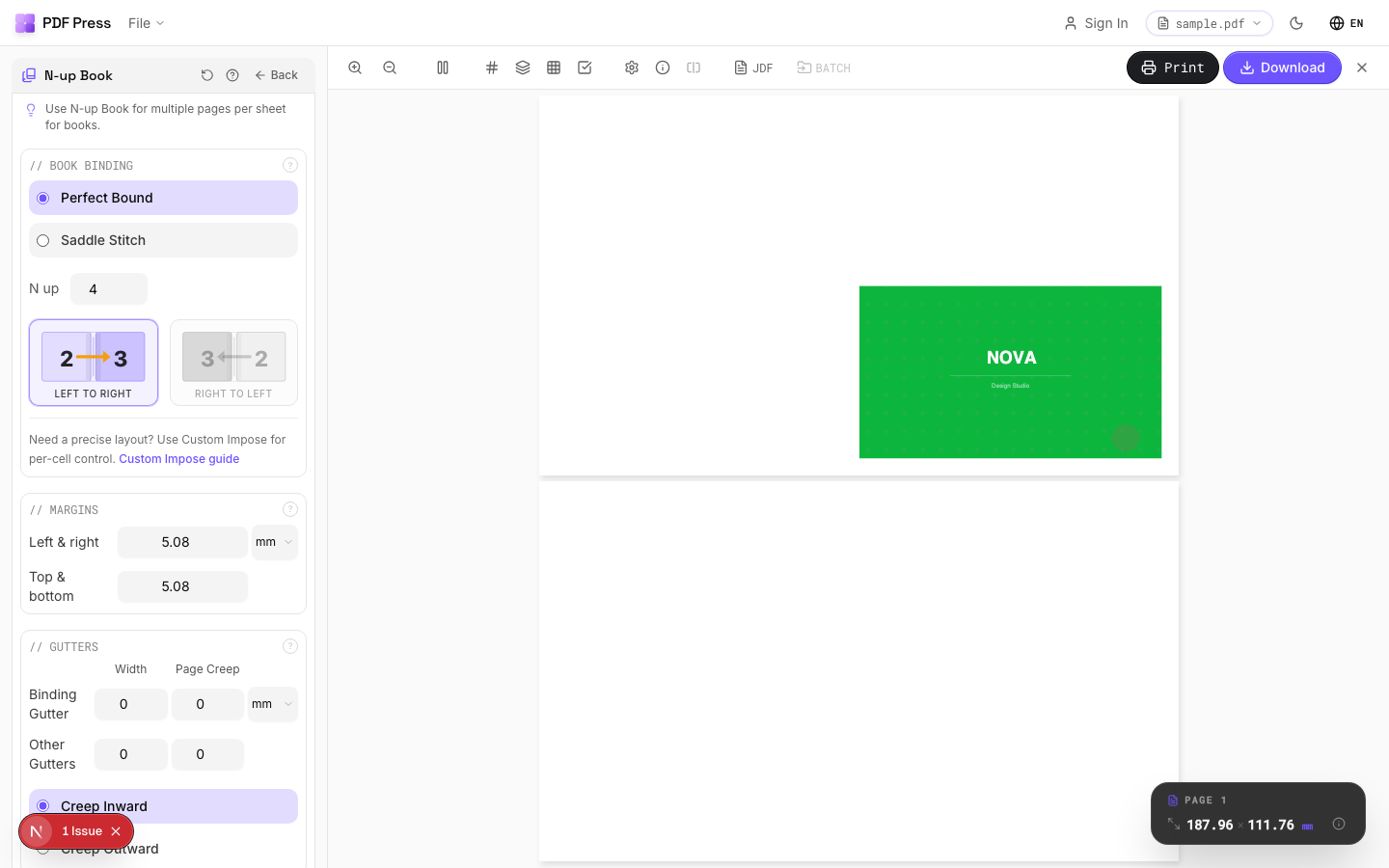Open Book Binding help question mark

[x=290, y=165]
